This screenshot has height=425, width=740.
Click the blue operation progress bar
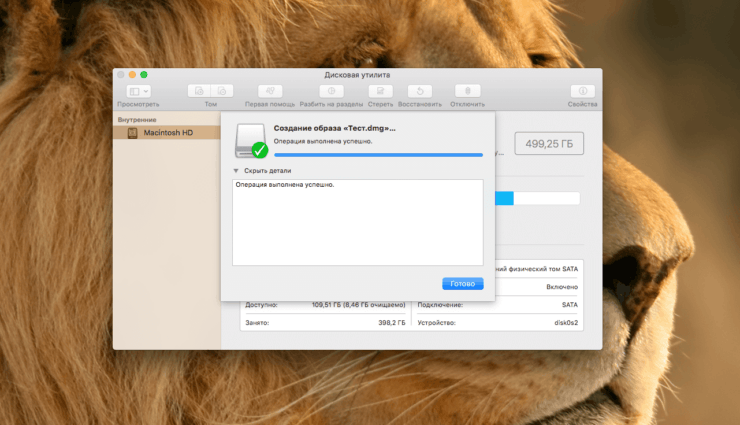[x=378, y=155]
